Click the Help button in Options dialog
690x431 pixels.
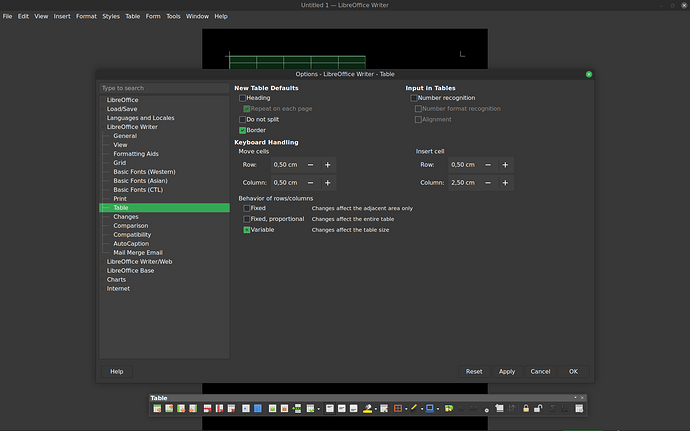point(117,372)
